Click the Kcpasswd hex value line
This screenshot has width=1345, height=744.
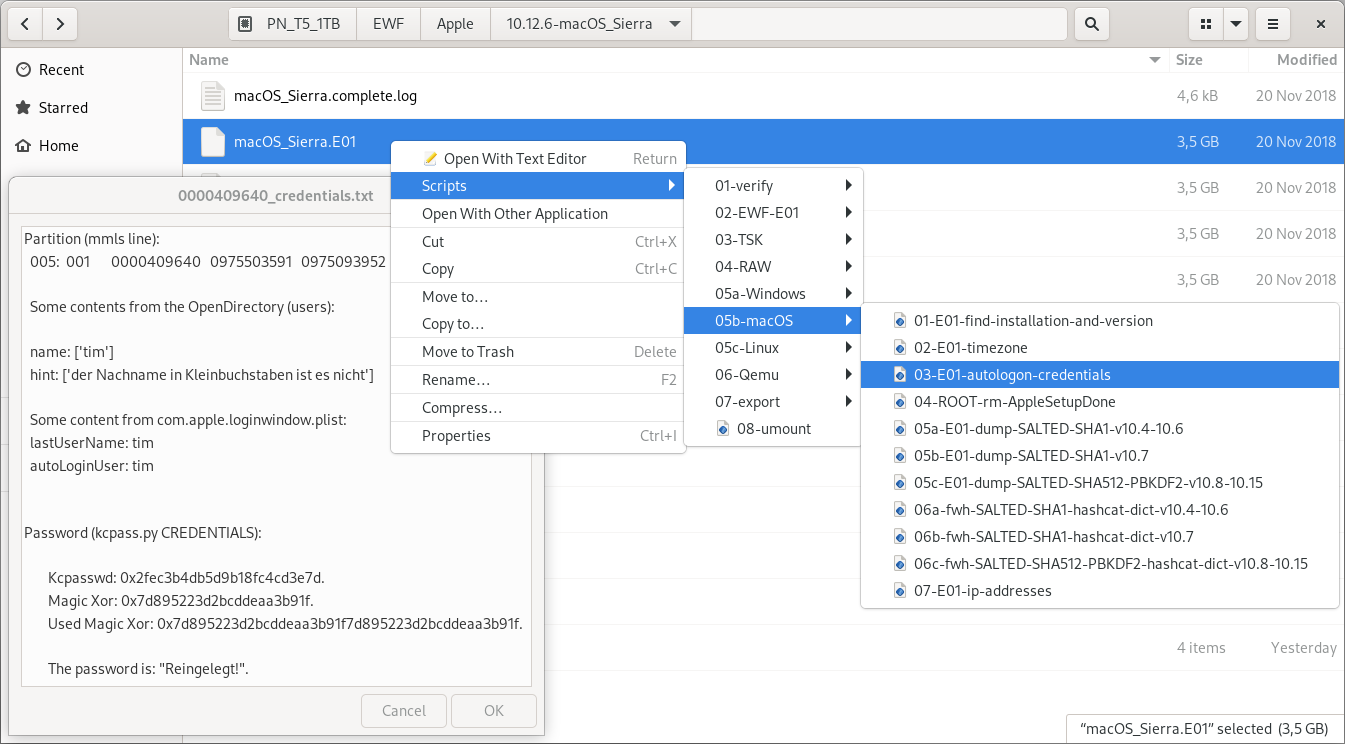[186, 578]
